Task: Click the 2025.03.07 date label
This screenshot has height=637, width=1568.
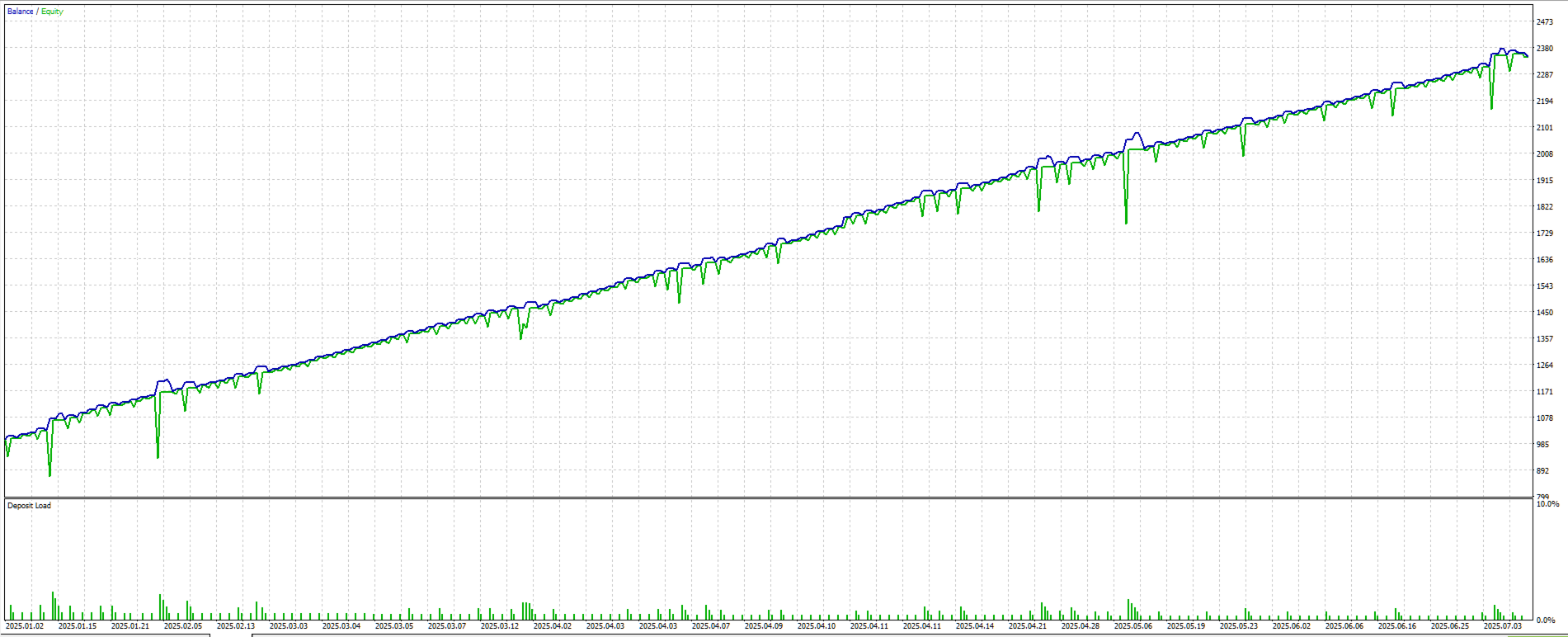Action: pos(447,626)
